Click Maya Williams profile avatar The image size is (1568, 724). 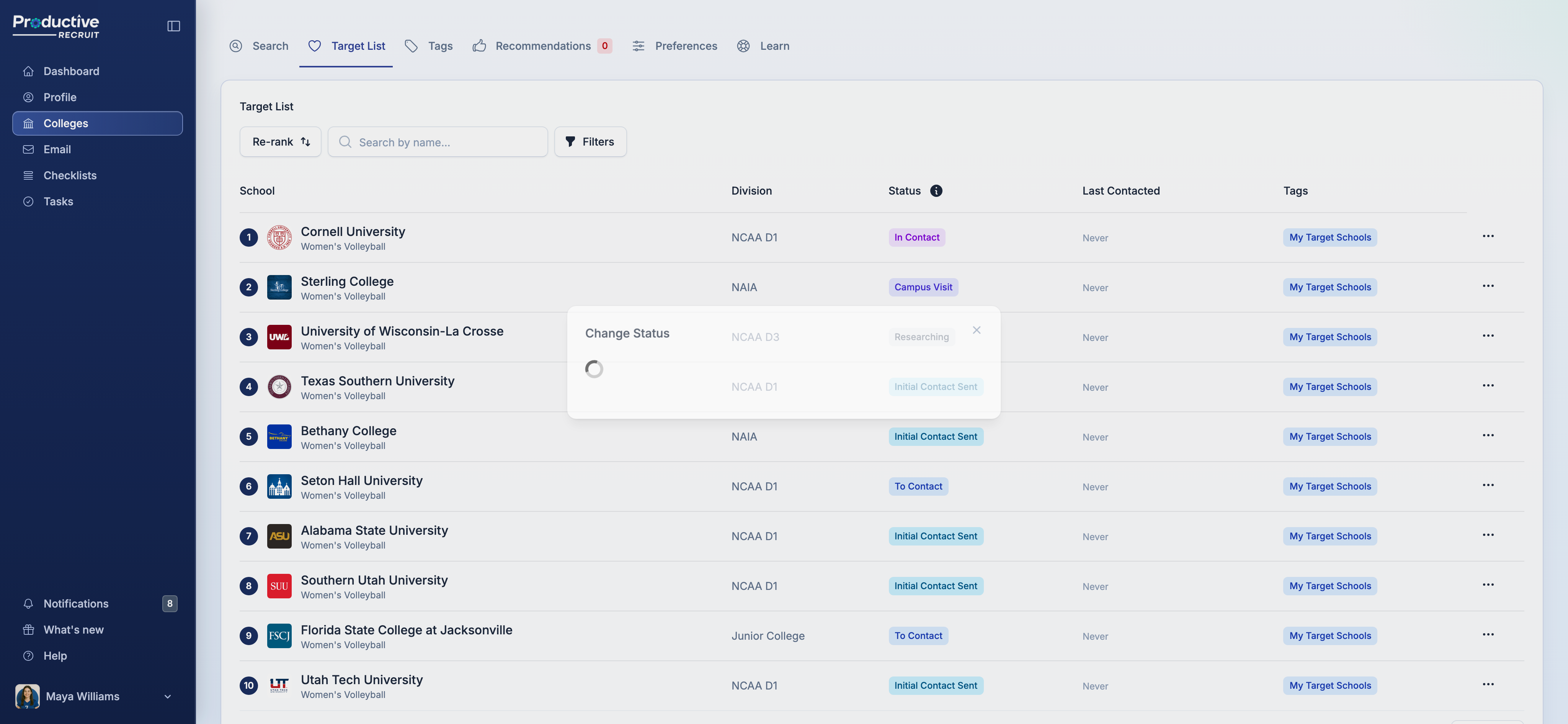[x=28, y=696]
